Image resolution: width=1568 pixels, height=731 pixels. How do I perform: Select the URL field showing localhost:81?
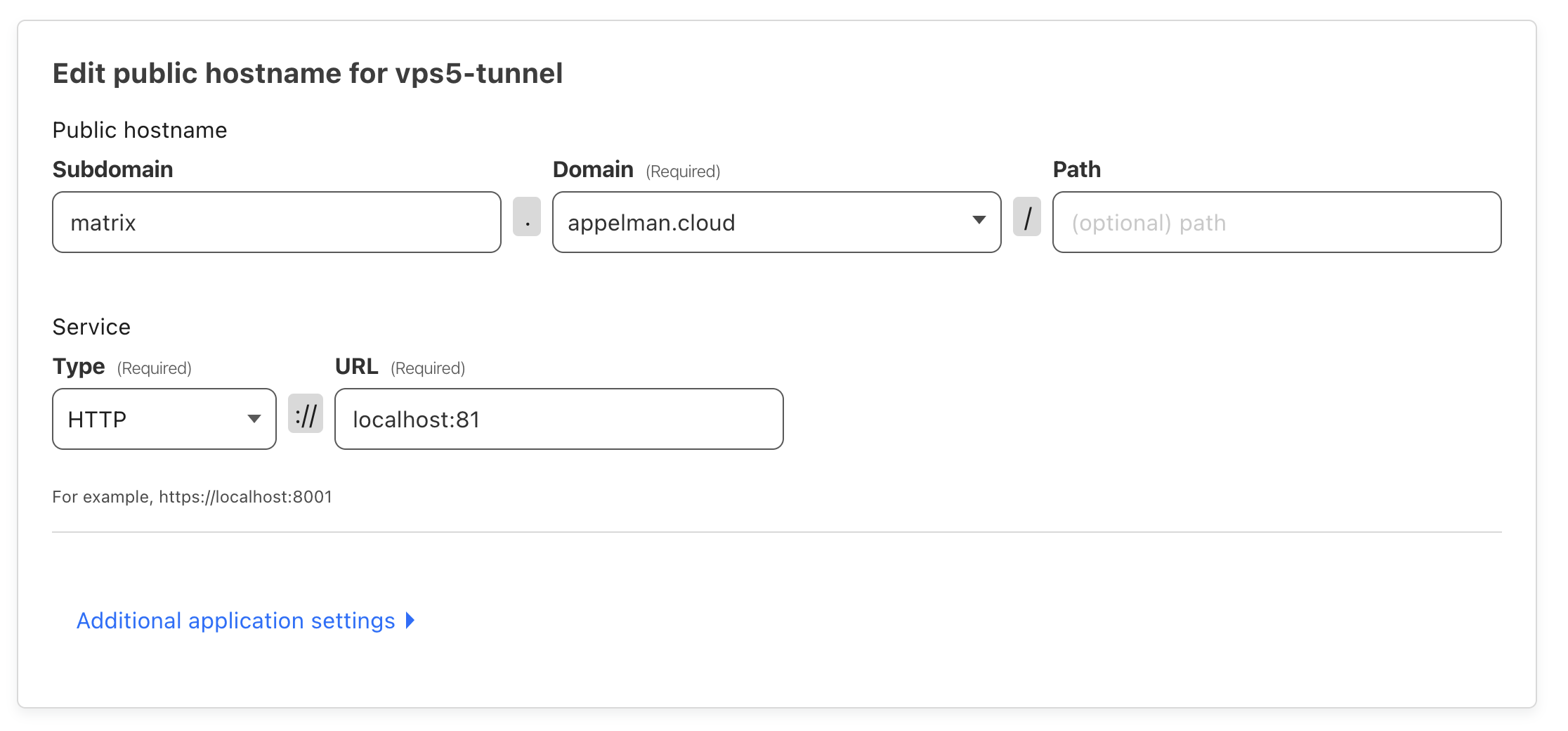pos(558,419)
